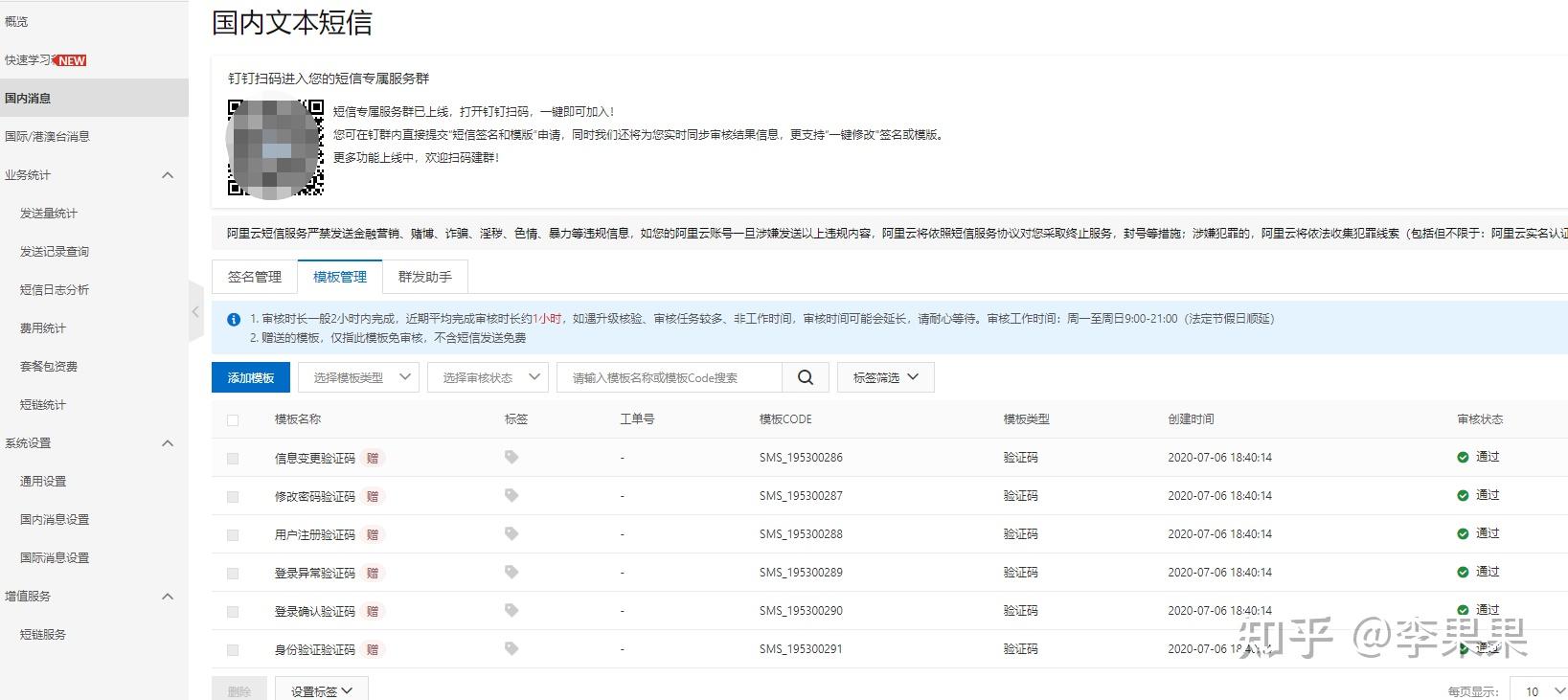Screen dimensions: 1568x700
Task: Click tag icon in 修改密码验证码 row
Action: [x=511, y=496]
